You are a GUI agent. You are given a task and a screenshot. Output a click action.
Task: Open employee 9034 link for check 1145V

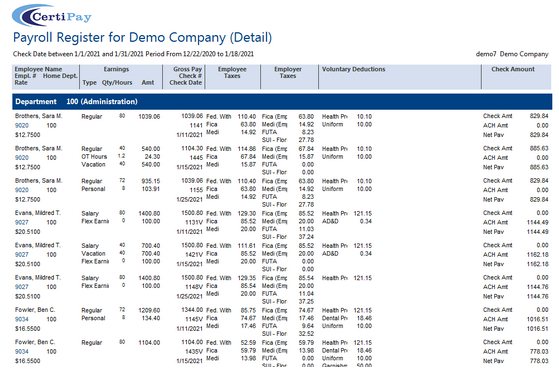tap(22, 319)
